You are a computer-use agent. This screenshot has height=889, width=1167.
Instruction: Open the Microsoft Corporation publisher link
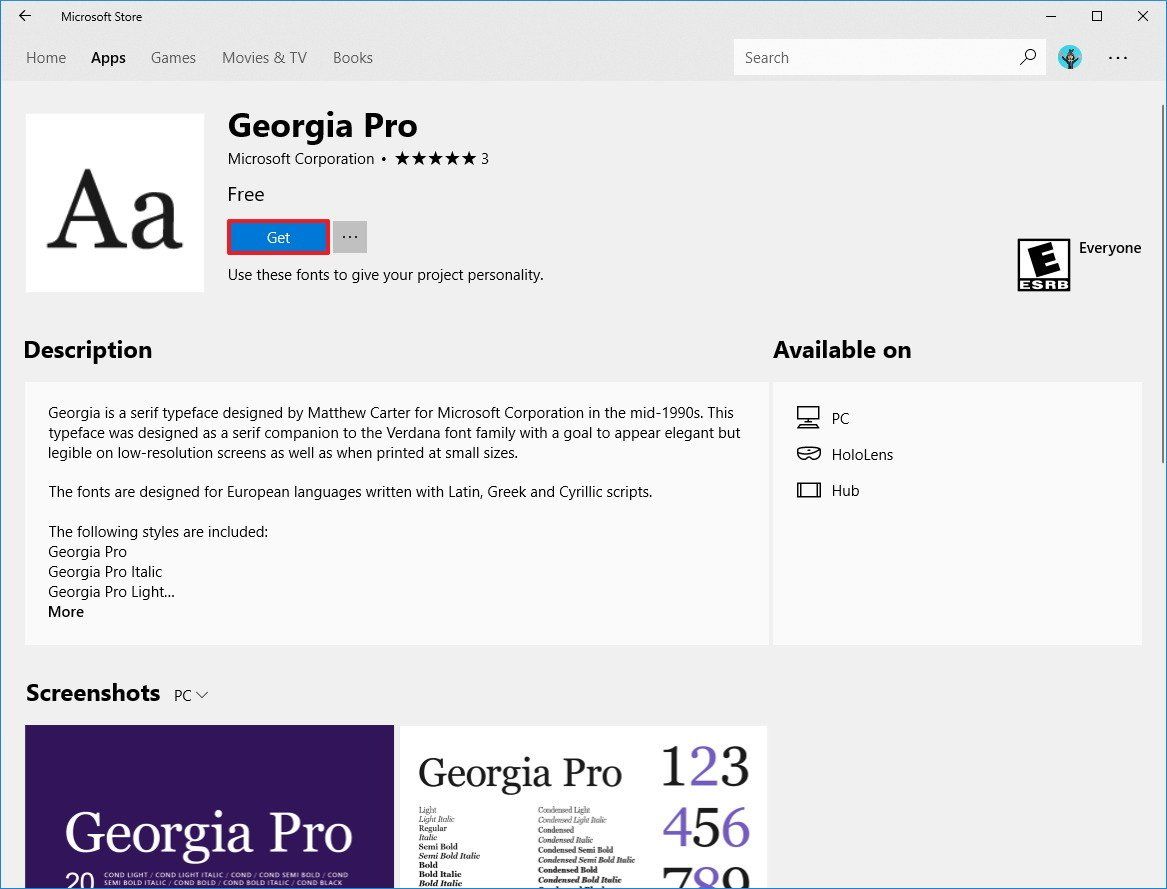coord(300,158)
